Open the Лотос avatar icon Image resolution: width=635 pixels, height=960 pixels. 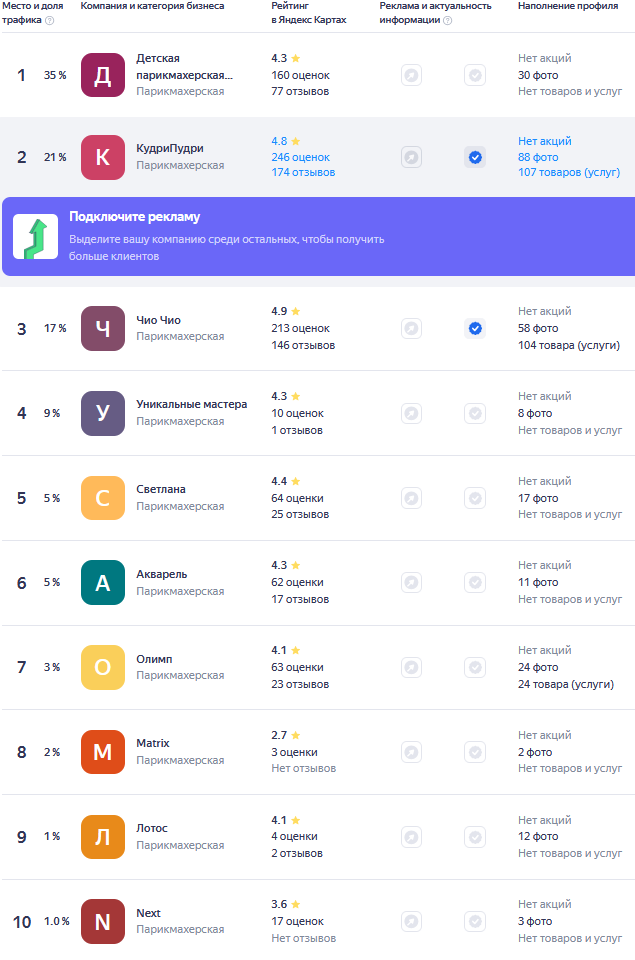click(x=103, y=837)
